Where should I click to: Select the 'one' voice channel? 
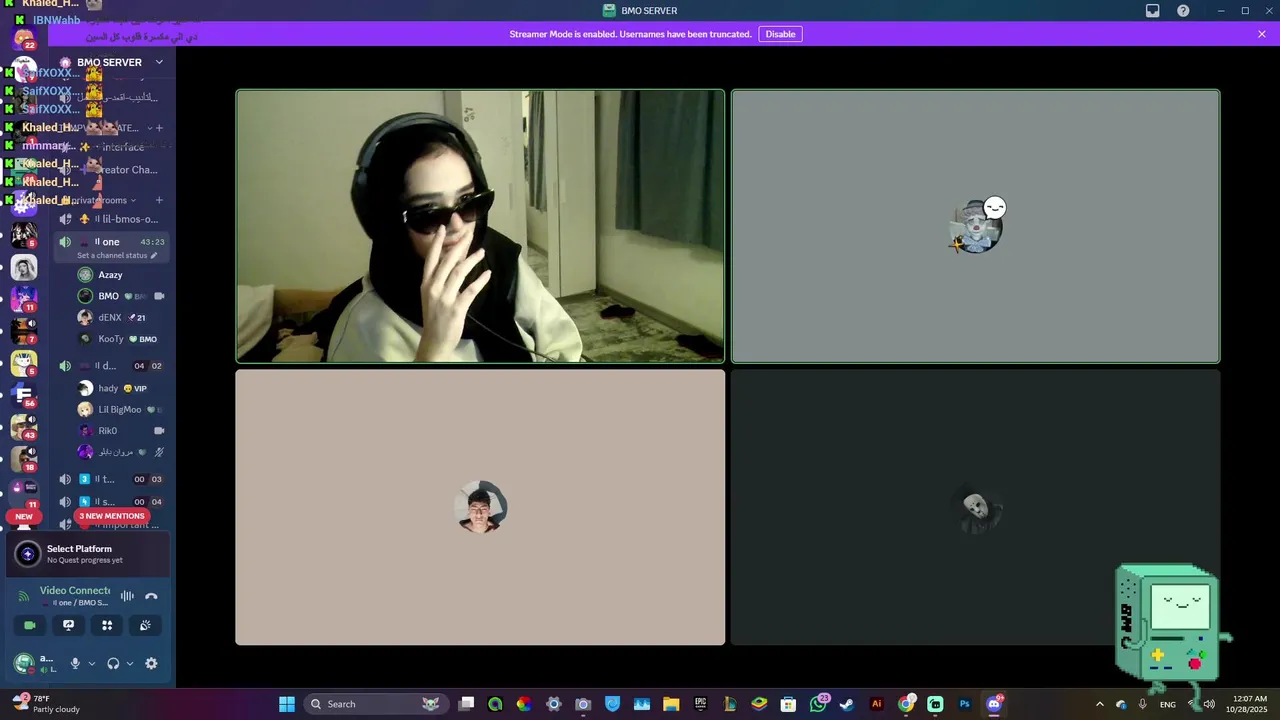click(110, 242)
